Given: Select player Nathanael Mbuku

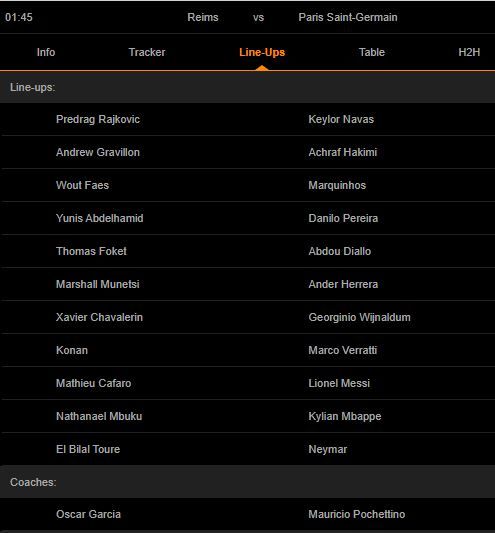Looking at the screenshot, I should click(99, 416).
